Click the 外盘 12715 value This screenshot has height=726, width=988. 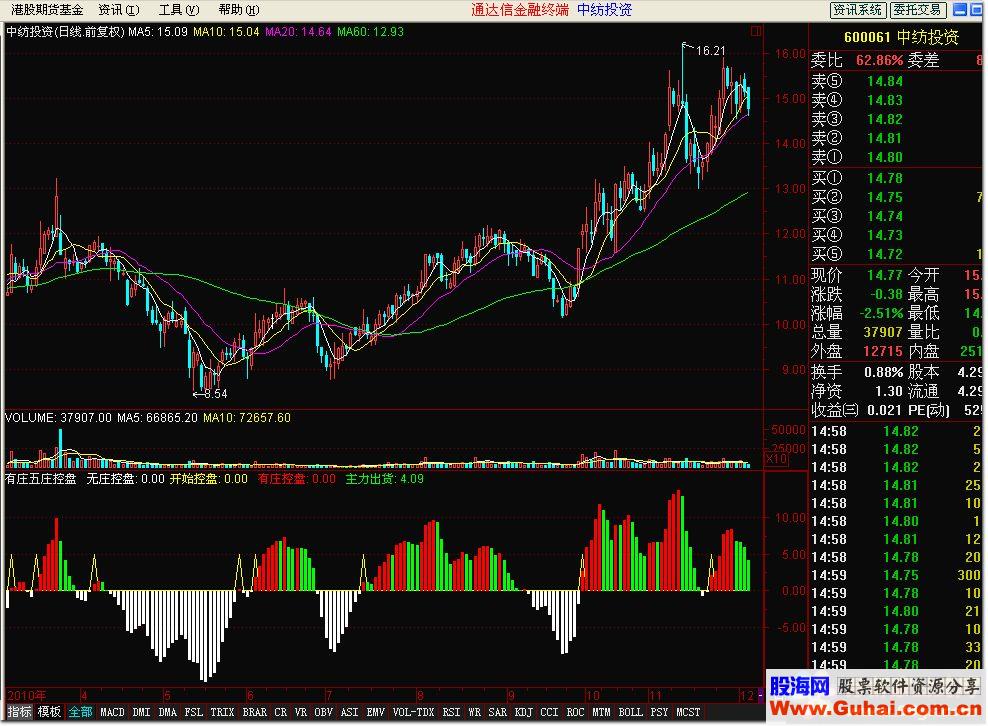click(883, 351)
